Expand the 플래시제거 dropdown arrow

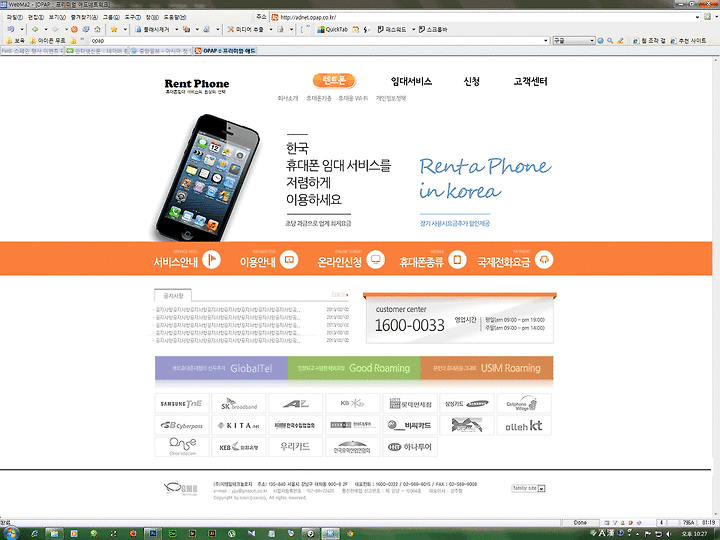176,29
